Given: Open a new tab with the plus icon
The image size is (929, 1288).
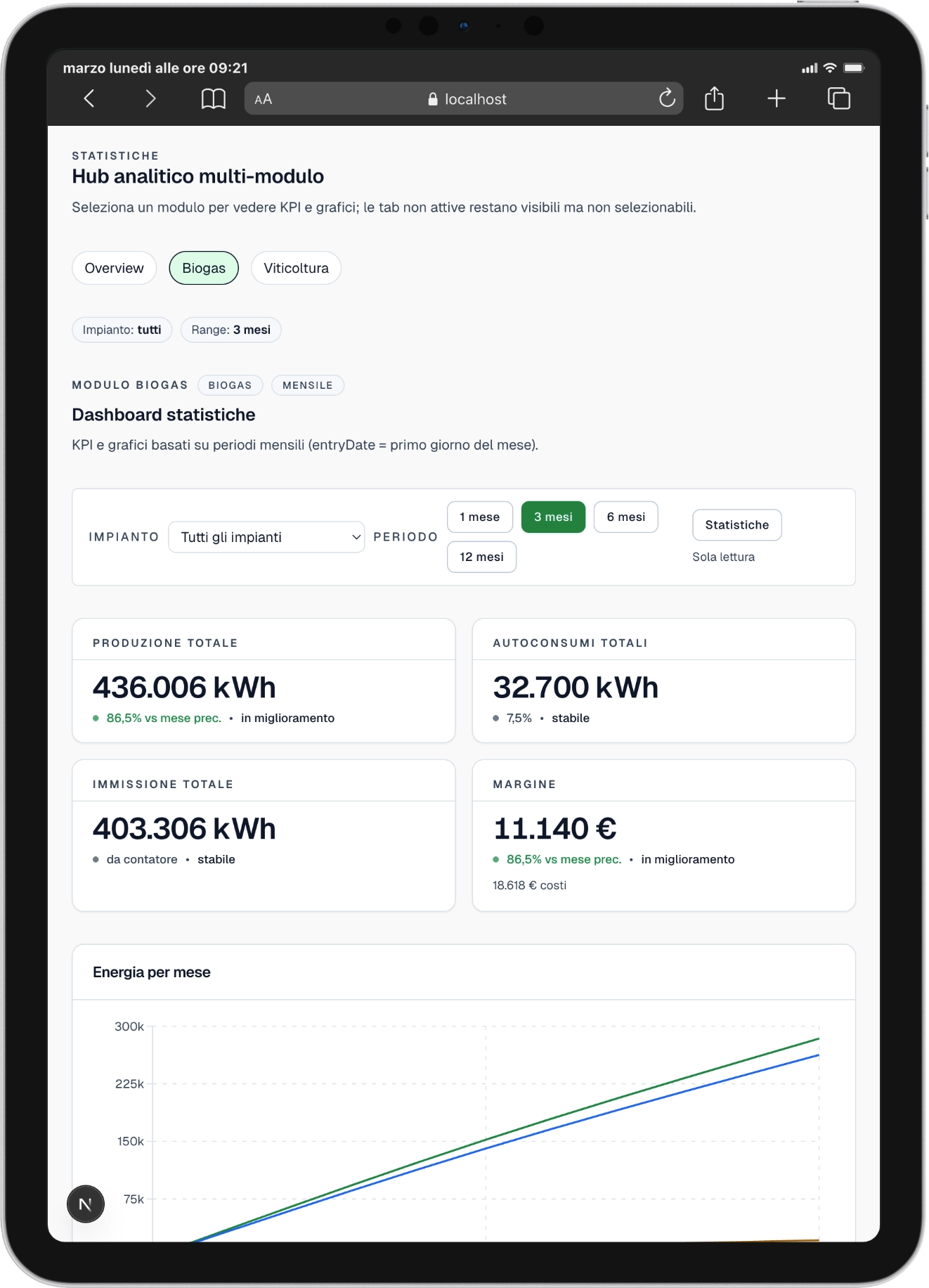Looking at the screenshot, I should coord(776,98).
